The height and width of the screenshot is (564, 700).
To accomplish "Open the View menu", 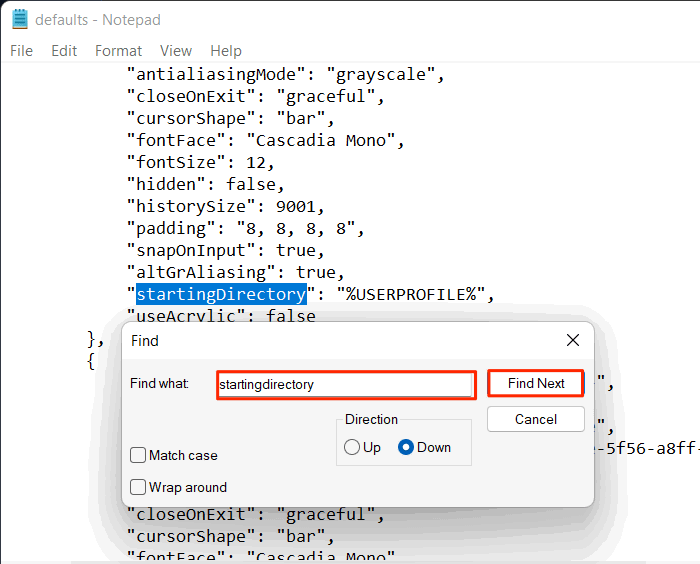I will [176, 51].
